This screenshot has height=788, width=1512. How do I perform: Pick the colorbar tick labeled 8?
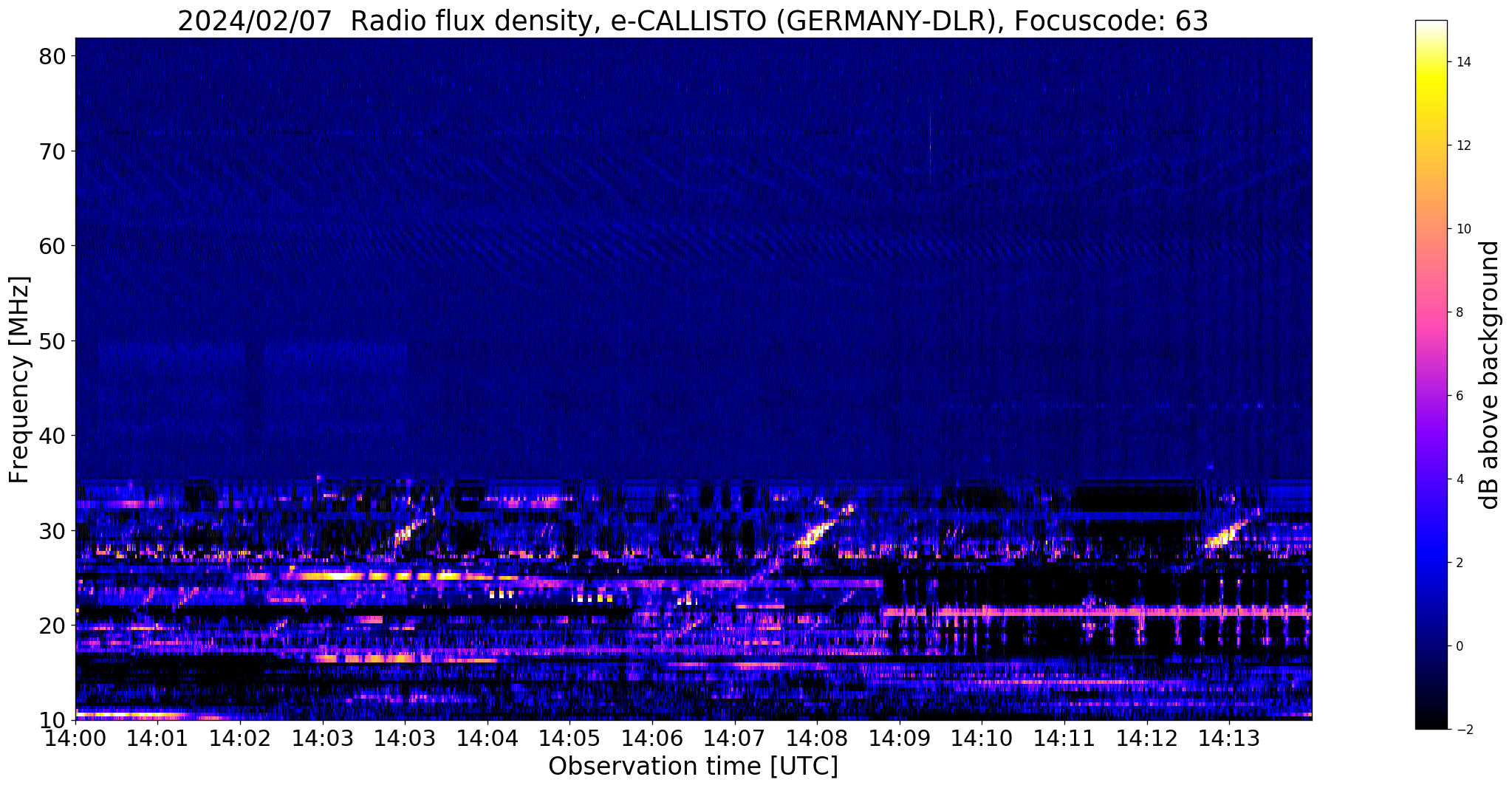coord(1459,312)
